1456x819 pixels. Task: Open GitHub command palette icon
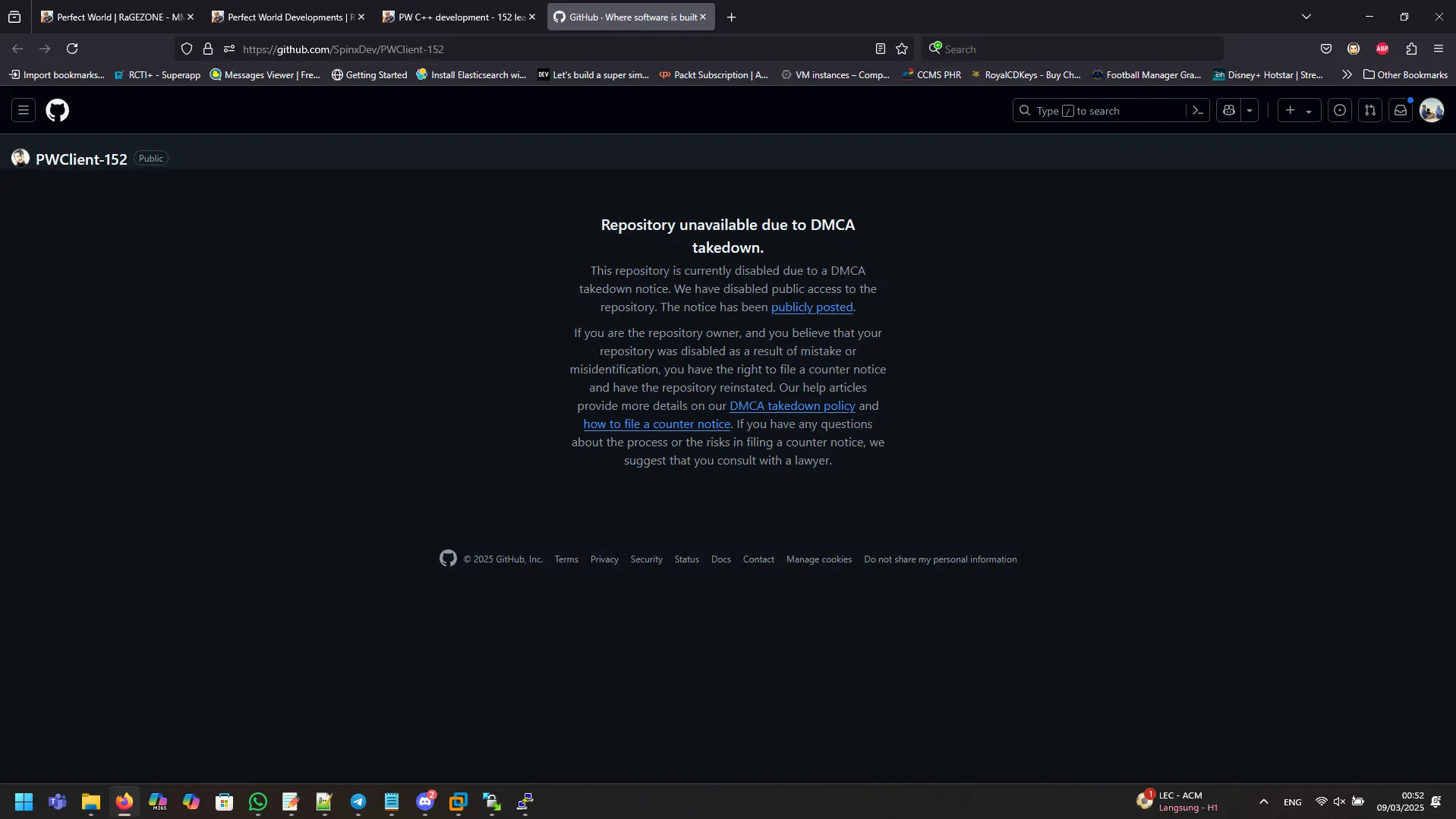(1197, 111)
